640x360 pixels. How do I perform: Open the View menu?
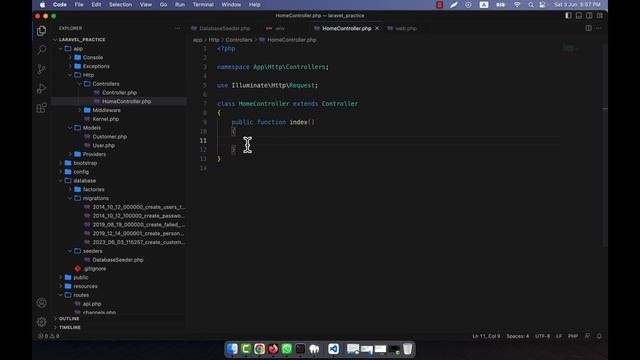tap(146, 5)
